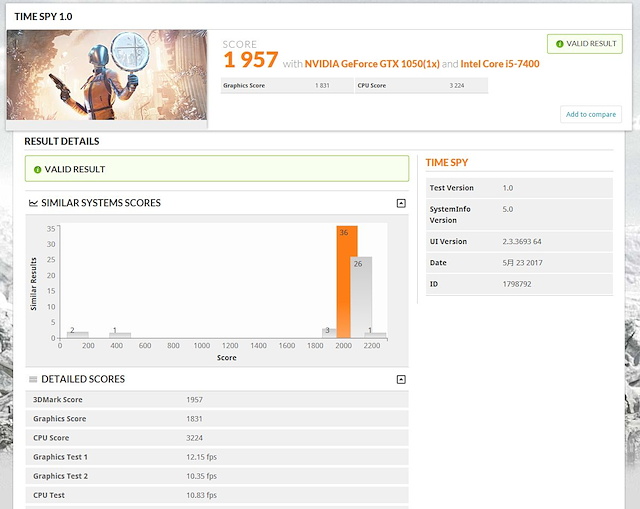Viewport: 640px width, 509px height.
Task: Click the chart icon beside Similar Systems Scores
Action: 33,203
